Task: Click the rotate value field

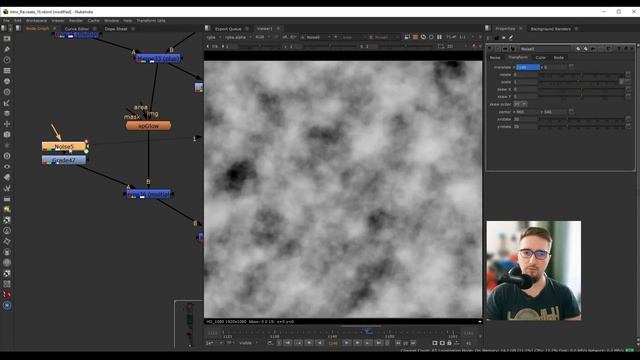Action: 525,75
